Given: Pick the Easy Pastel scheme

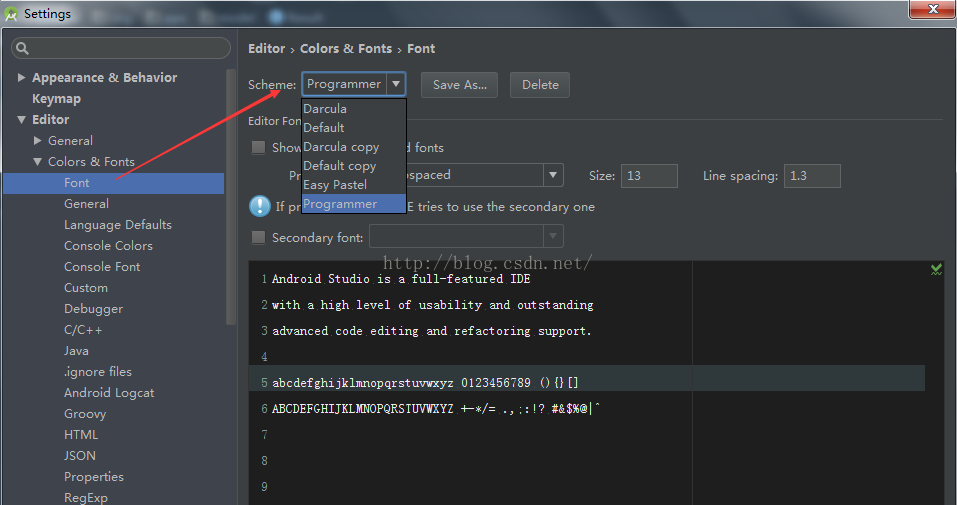Looking at the screenshot, I should (354, 184).
